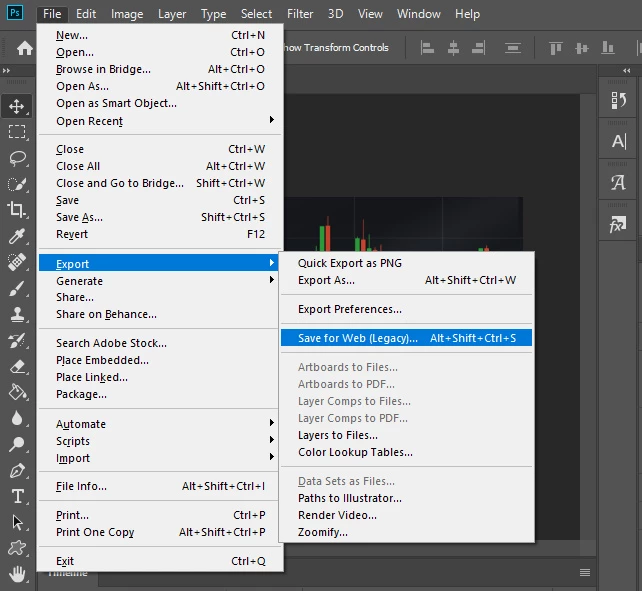Select the Spot Healing Brush tool
This screenshot has height=591, width=642.
(x=16, y=262)
